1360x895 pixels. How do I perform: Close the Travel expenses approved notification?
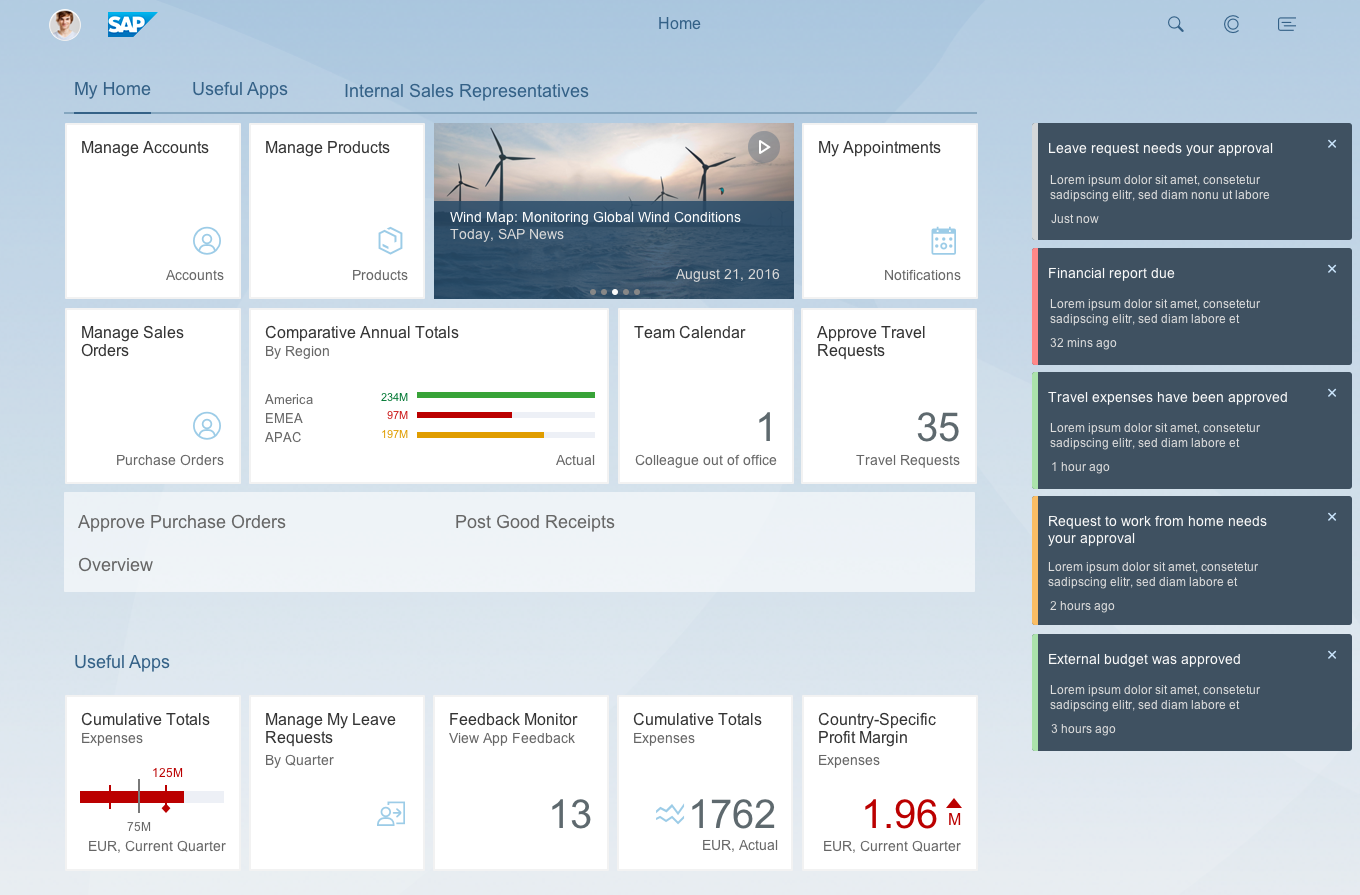pos(1332,393)
